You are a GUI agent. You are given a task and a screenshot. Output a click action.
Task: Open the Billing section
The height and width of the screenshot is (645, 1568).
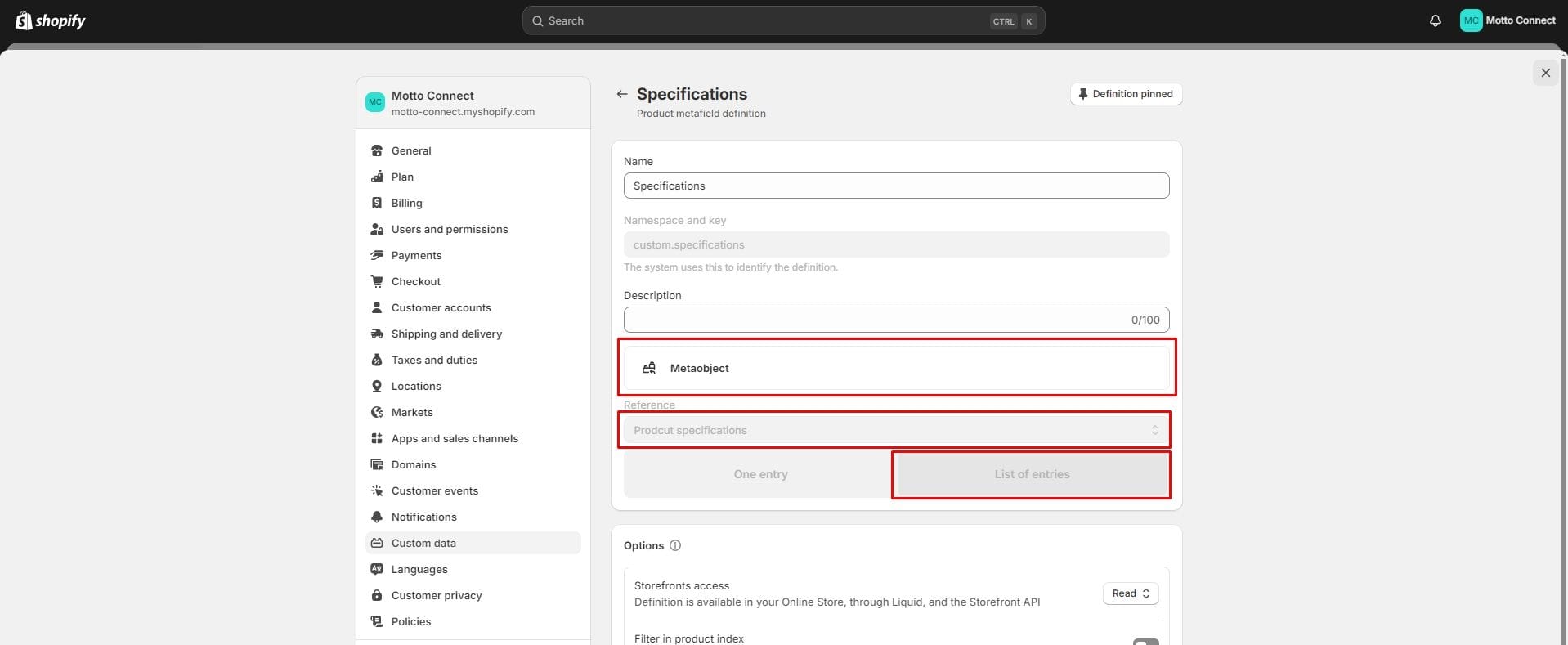pos(473,203)
